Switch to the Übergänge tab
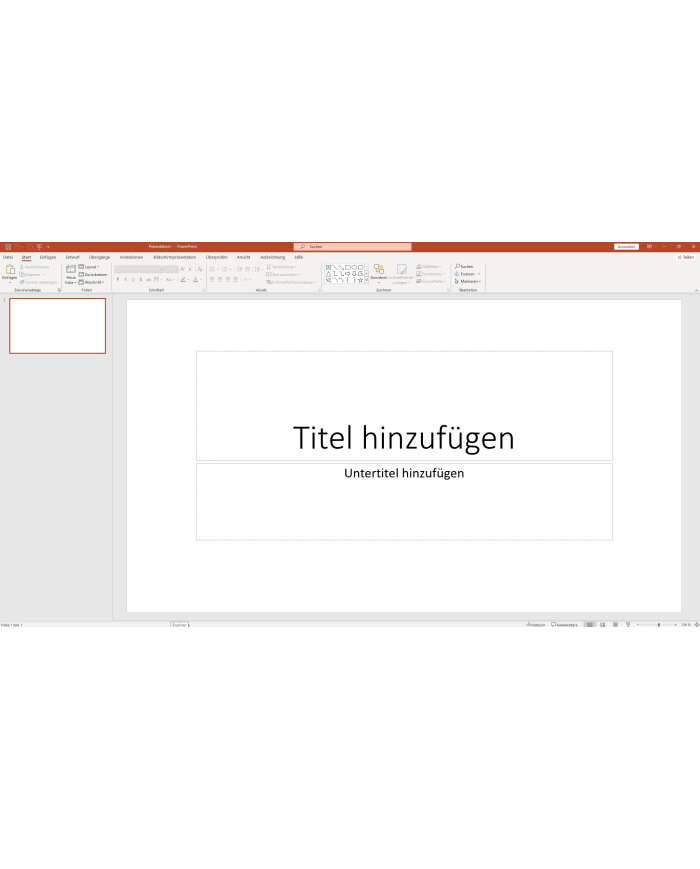This screenshot has width=700, height=869. coord(99,257)
